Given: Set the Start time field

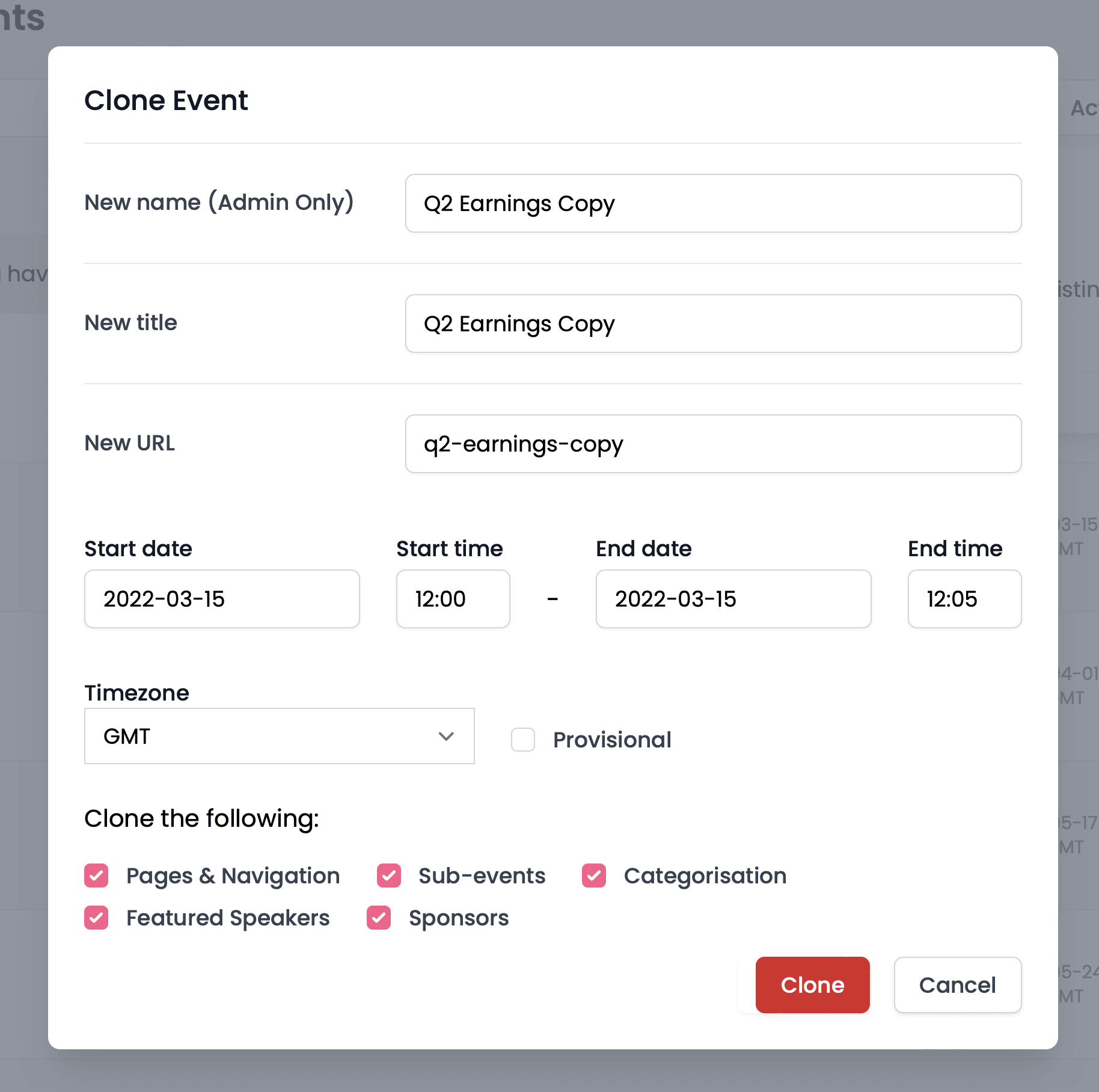Looking at the screenshot, I should pos(453,599).
